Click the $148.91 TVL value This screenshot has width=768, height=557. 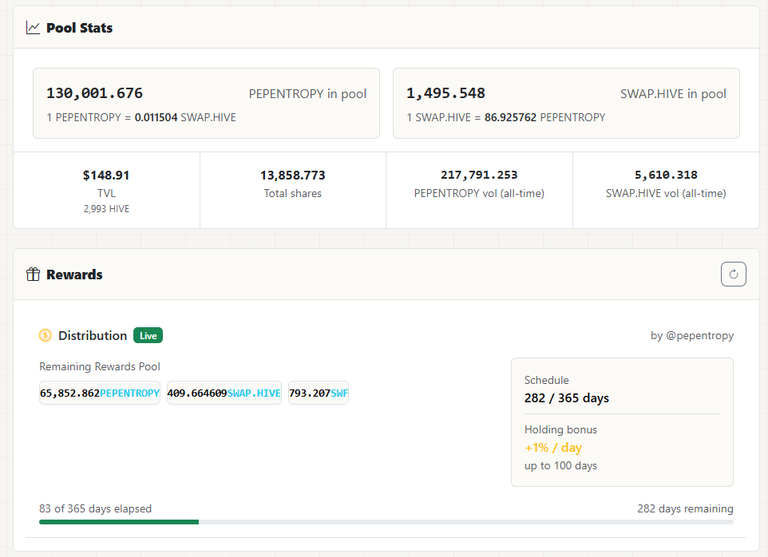click(x=106, y=175)
